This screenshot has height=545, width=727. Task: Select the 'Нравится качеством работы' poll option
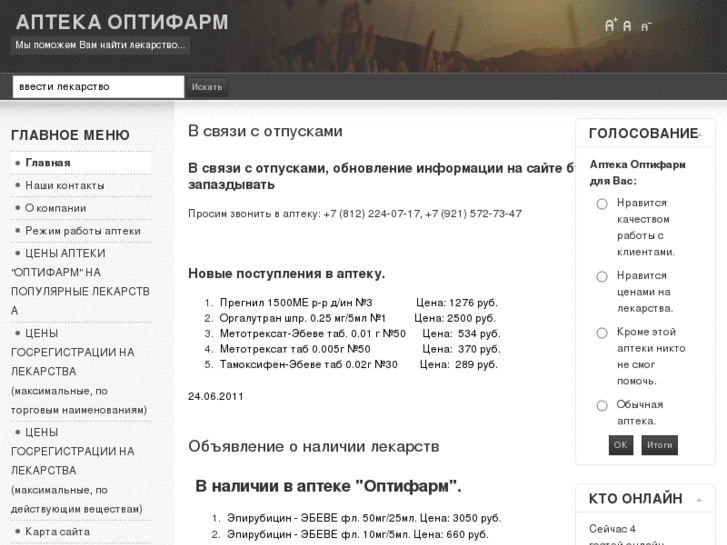[x=602, y=204]
